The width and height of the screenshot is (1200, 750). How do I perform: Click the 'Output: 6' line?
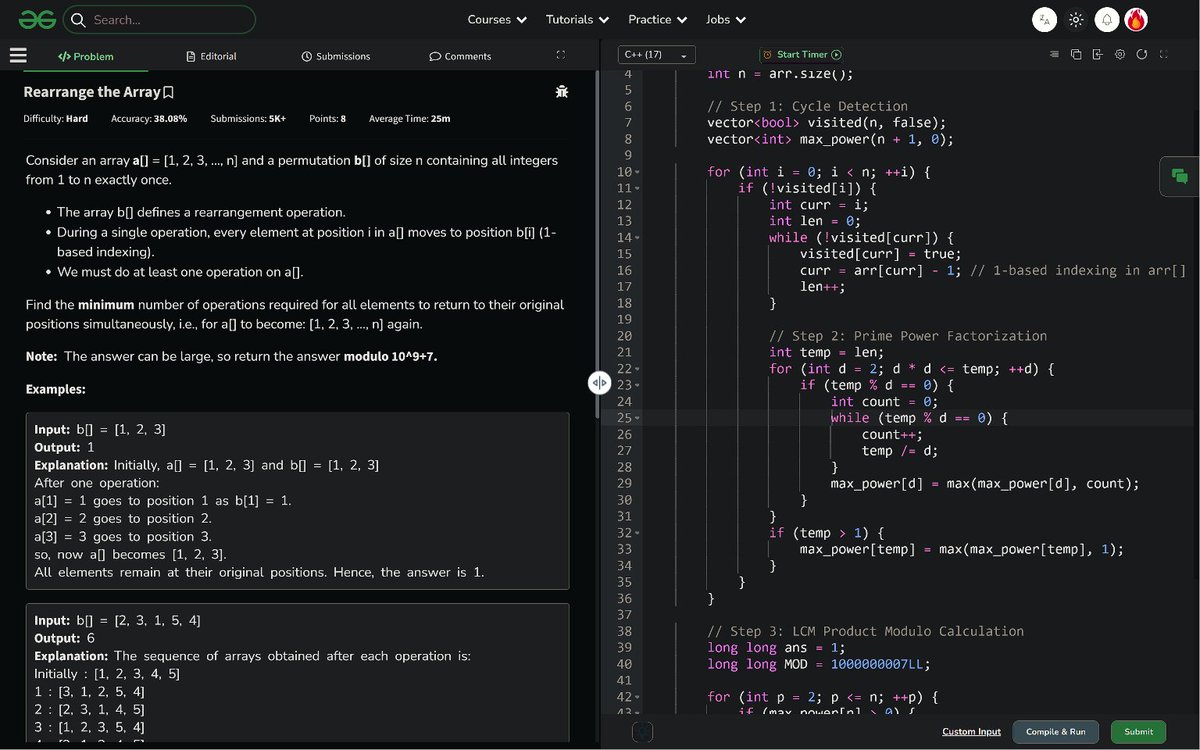click(64, 638)
